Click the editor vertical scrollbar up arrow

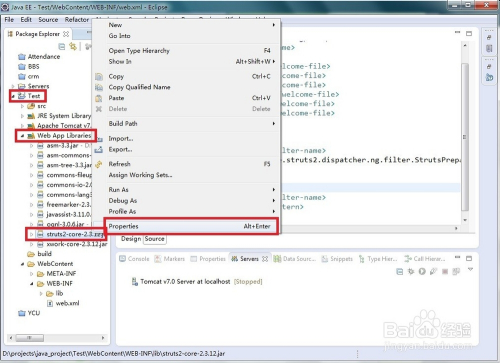pos(465,45)
